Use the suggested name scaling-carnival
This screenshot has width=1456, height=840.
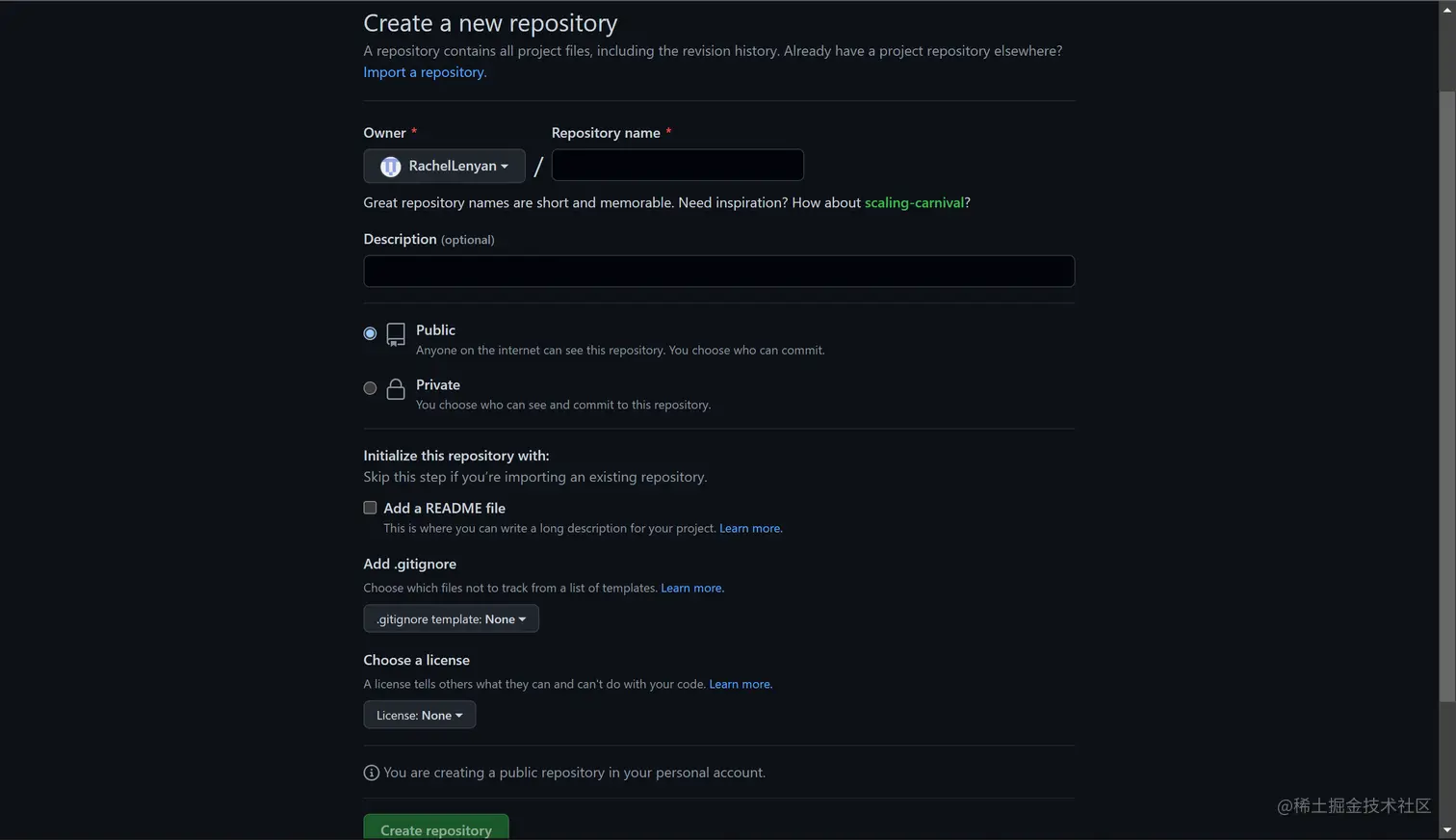click(x=914, y=202)
